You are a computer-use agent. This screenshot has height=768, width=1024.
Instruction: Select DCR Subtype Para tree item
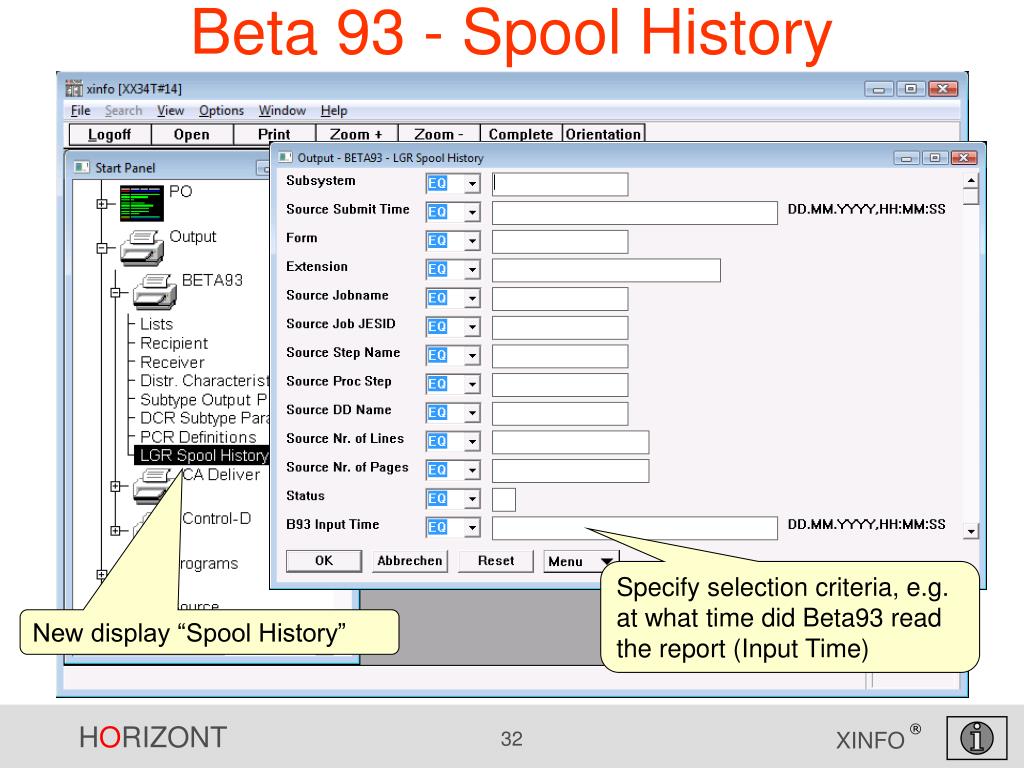pos(204,418)
